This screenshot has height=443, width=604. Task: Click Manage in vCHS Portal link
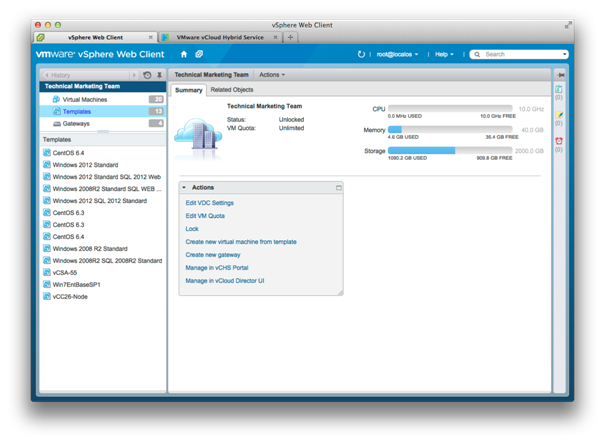[217, 268]
